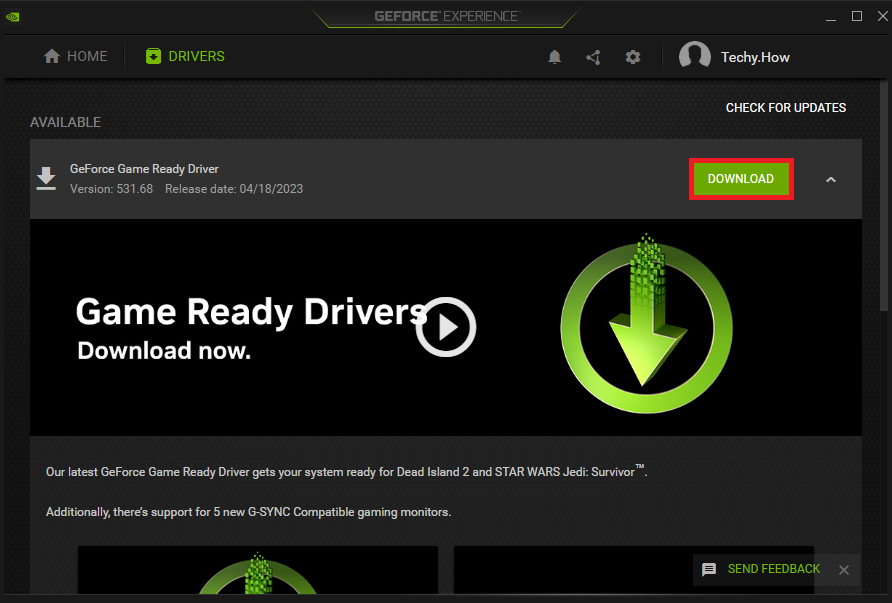Click the feedback chat bubble icon
The image size is (892, 603).
(x=710, y=569)
